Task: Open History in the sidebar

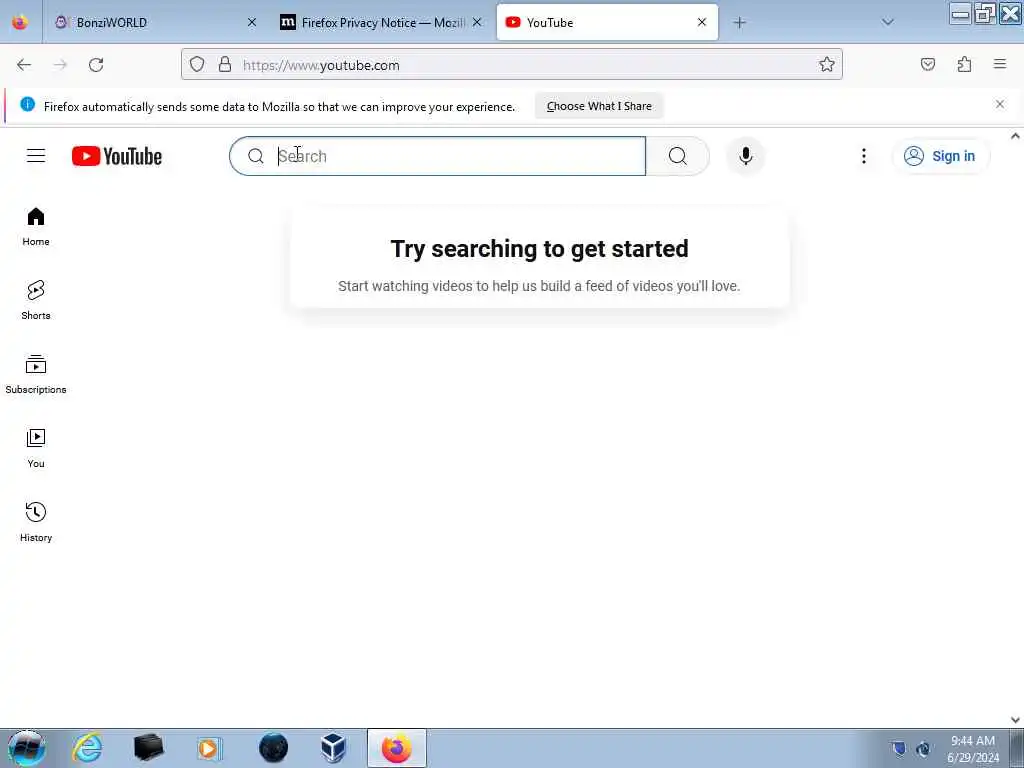Action: coord(36,522)
